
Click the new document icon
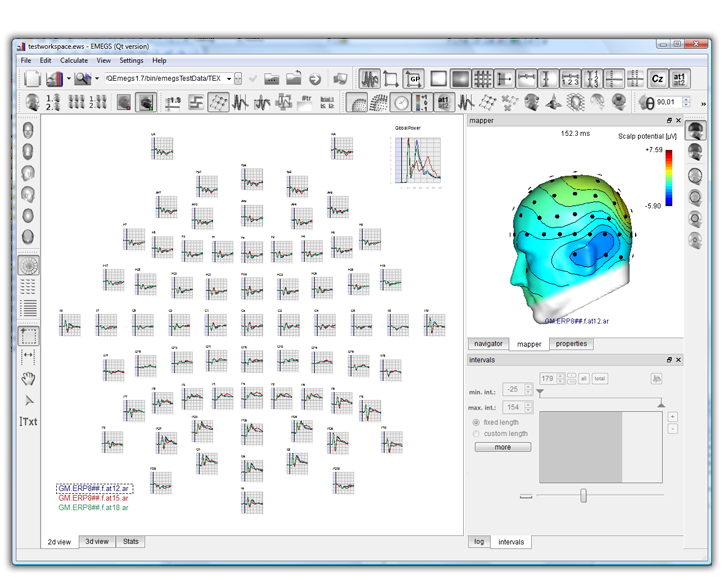pyautogui.click(x=31, y=78)
